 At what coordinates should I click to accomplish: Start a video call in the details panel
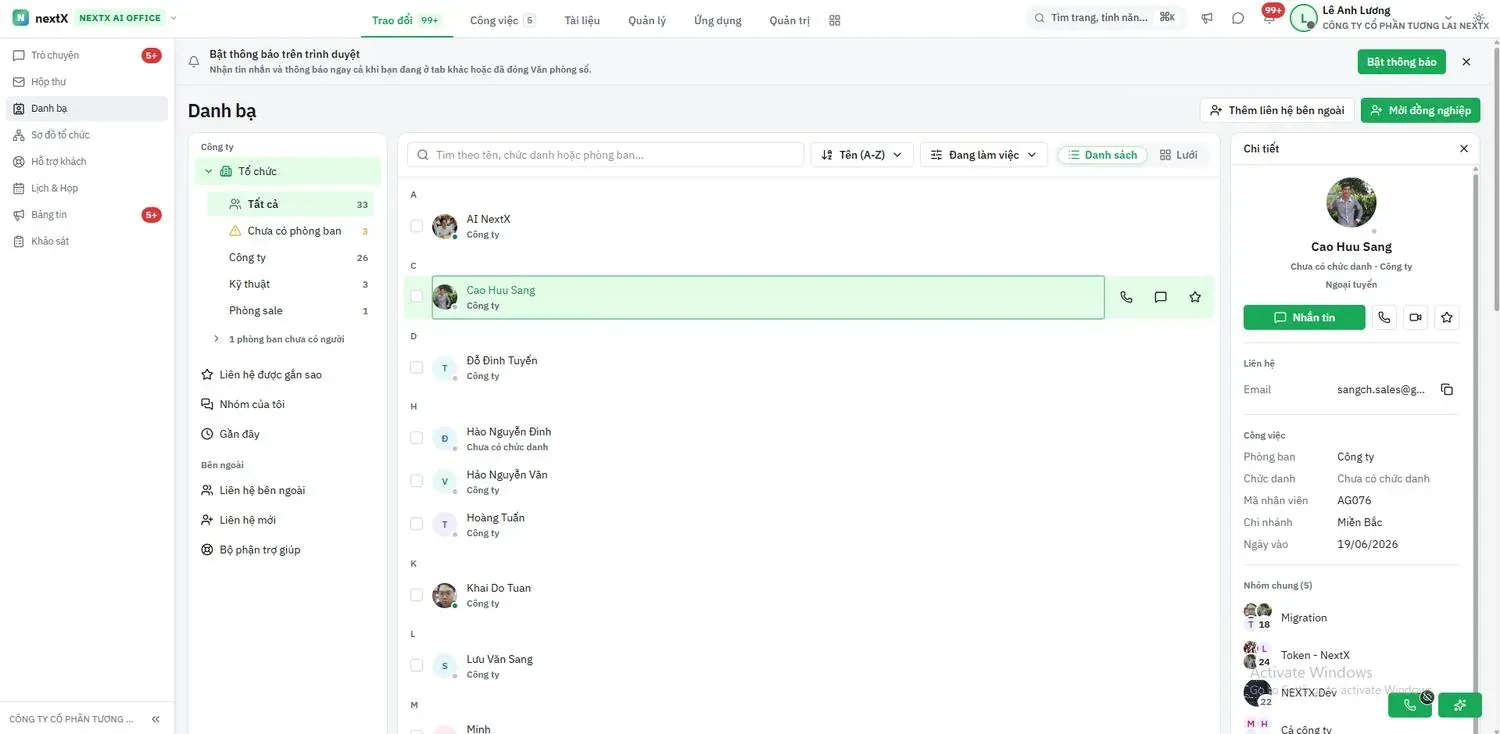click(x=1415, y=317)
